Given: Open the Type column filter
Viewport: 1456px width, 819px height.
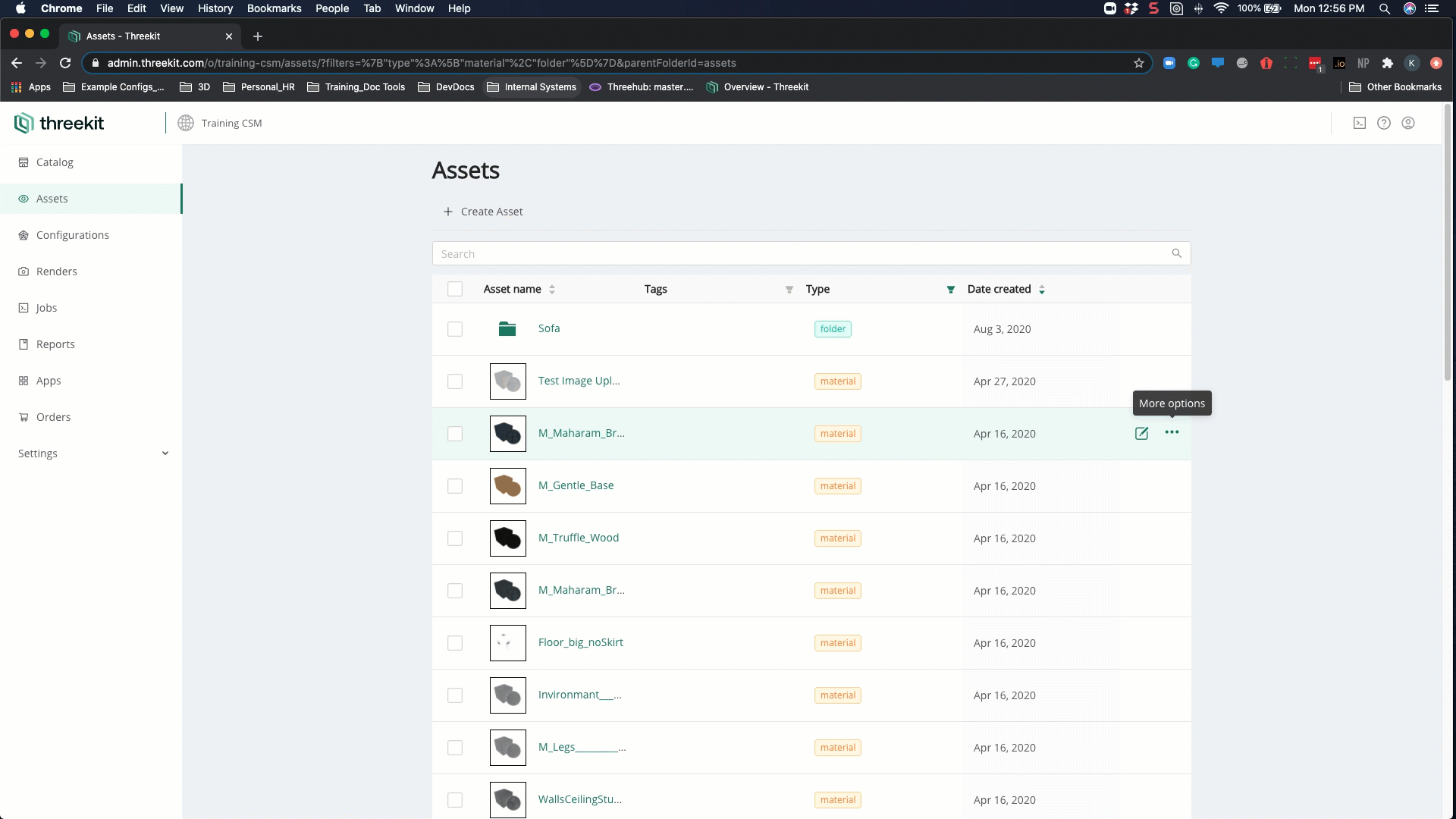Looking at the screenshot, I should [950, 290].
